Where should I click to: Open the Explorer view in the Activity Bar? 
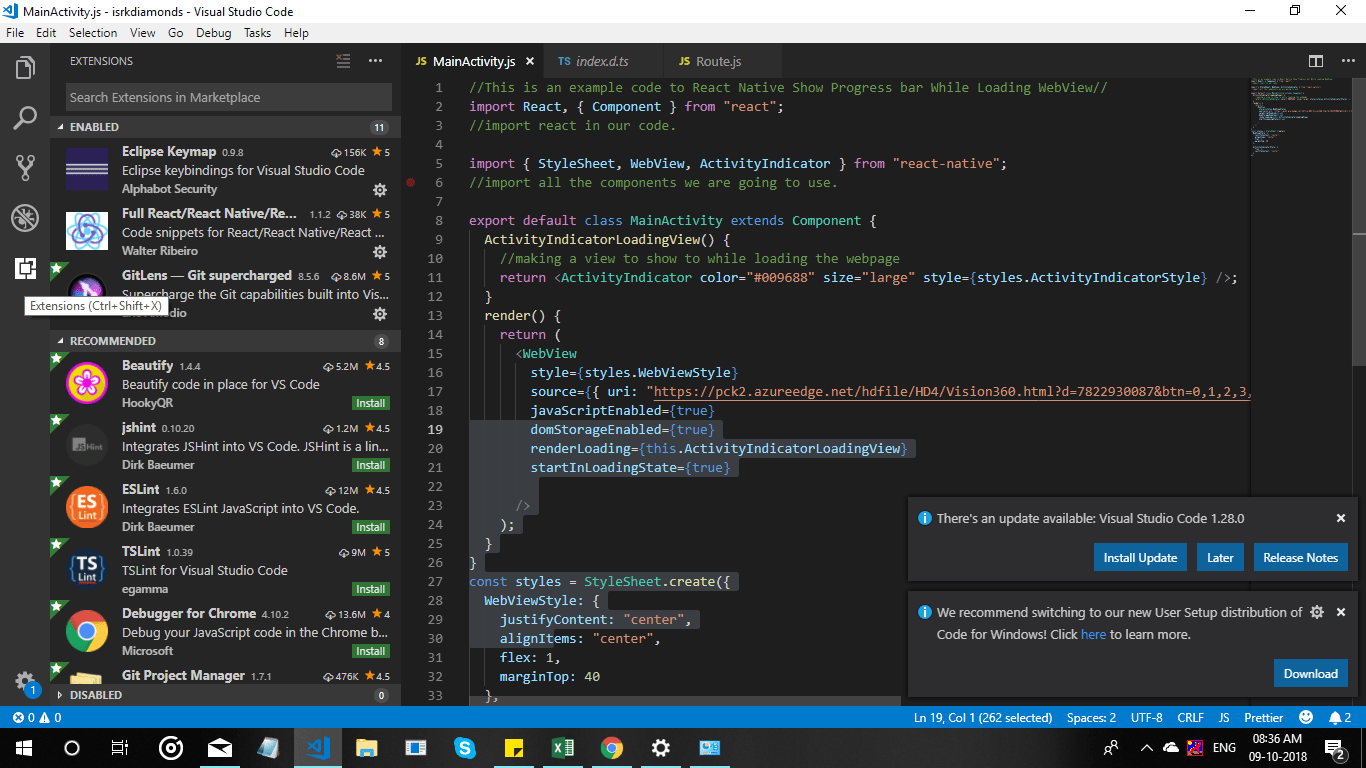tap(25, 68)
